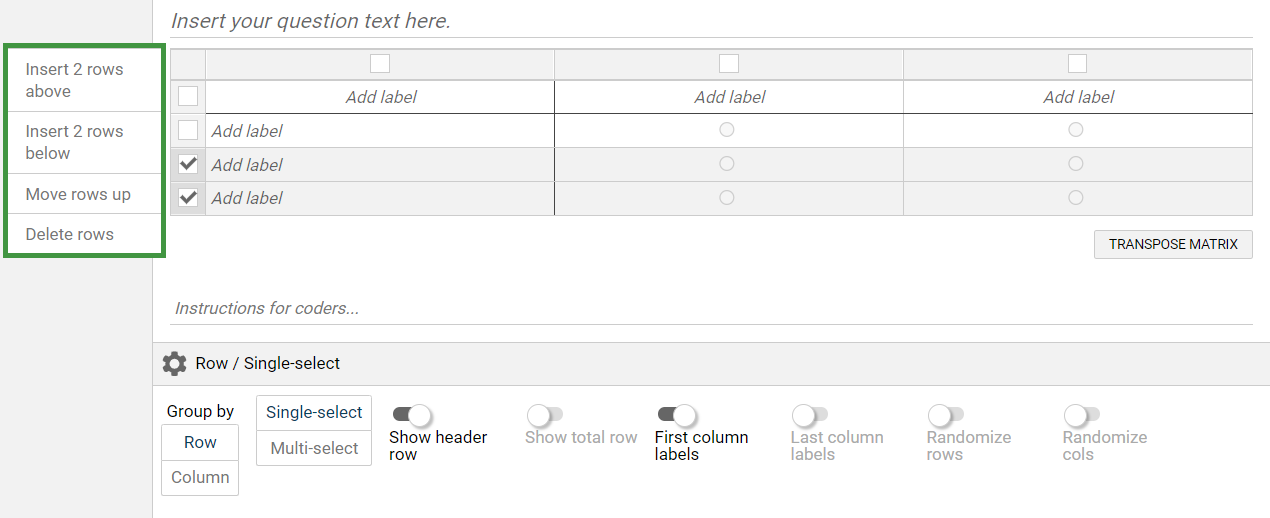Viewport: 1270px width, 518px height.
Task: Switch to Multi-select mode
Action: tap(314, 448)
